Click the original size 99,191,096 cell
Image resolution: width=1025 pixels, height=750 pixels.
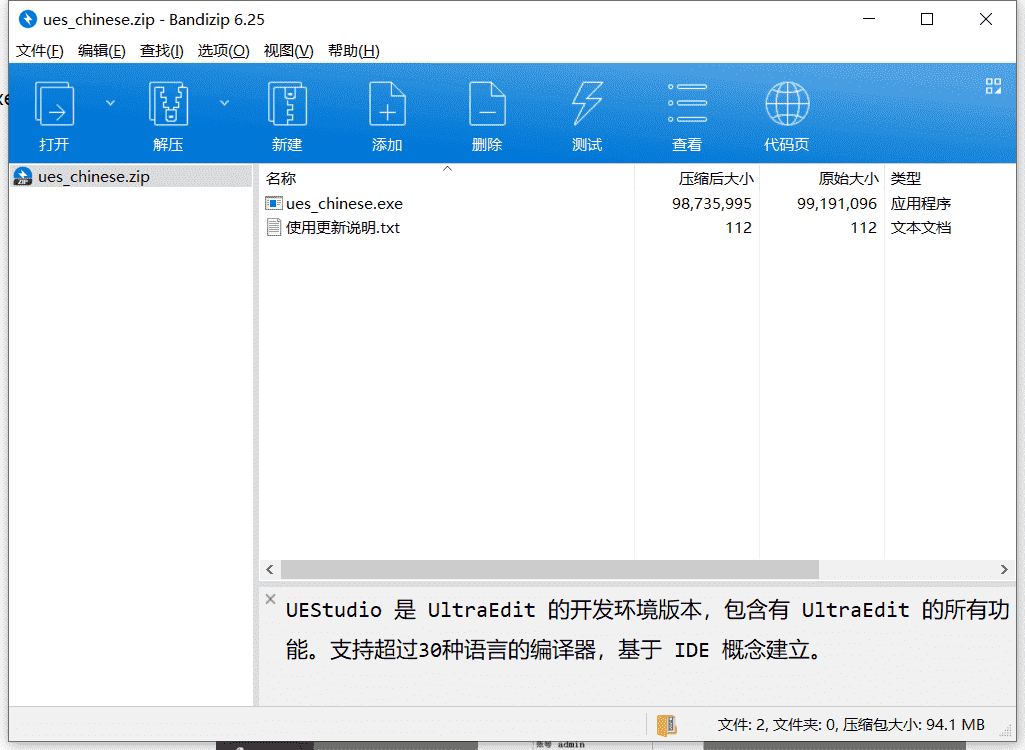coord(837,204)
